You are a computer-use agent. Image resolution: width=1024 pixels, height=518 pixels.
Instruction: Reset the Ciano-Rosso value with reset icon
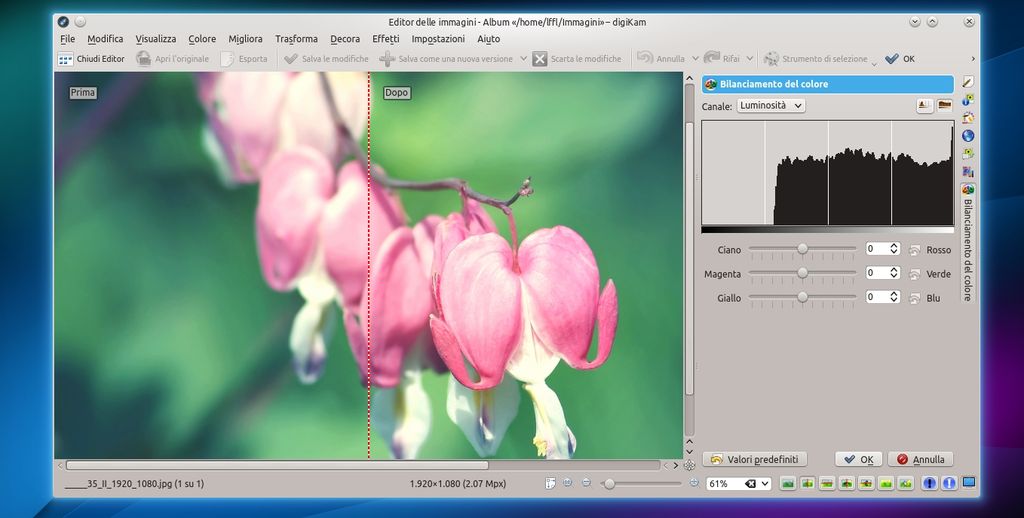tap(914, 249)
